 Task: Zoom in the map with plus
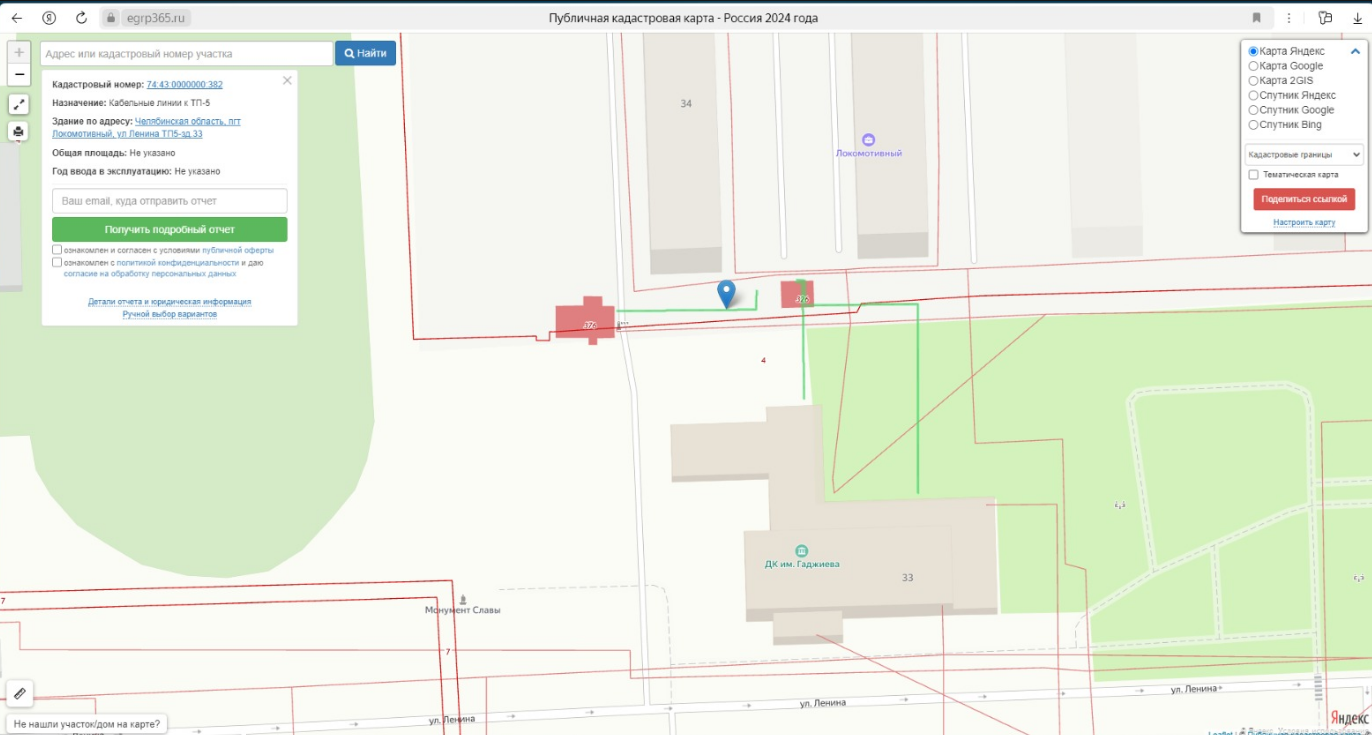pos(19,52)
